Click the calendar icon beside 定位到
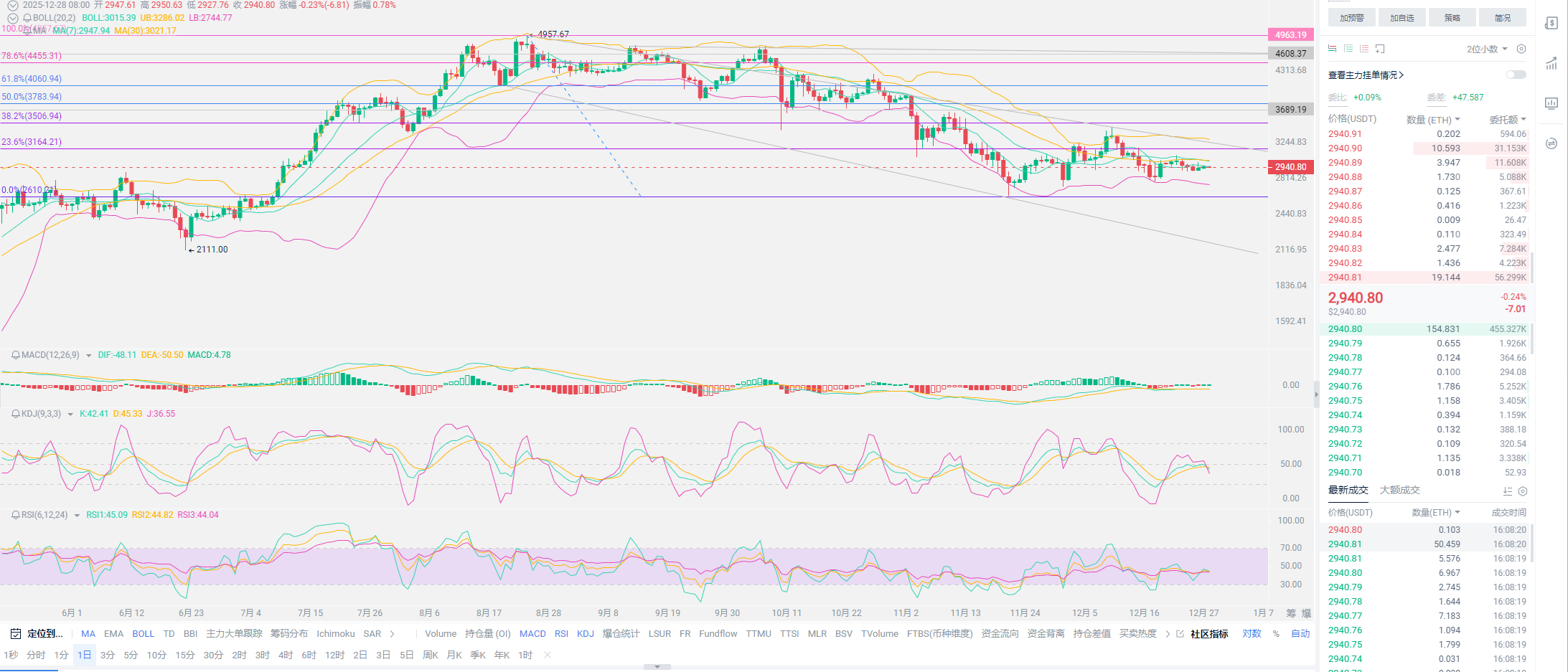Image resolution: width=1568 pixels, height=672 pixels. click(16, 633)
